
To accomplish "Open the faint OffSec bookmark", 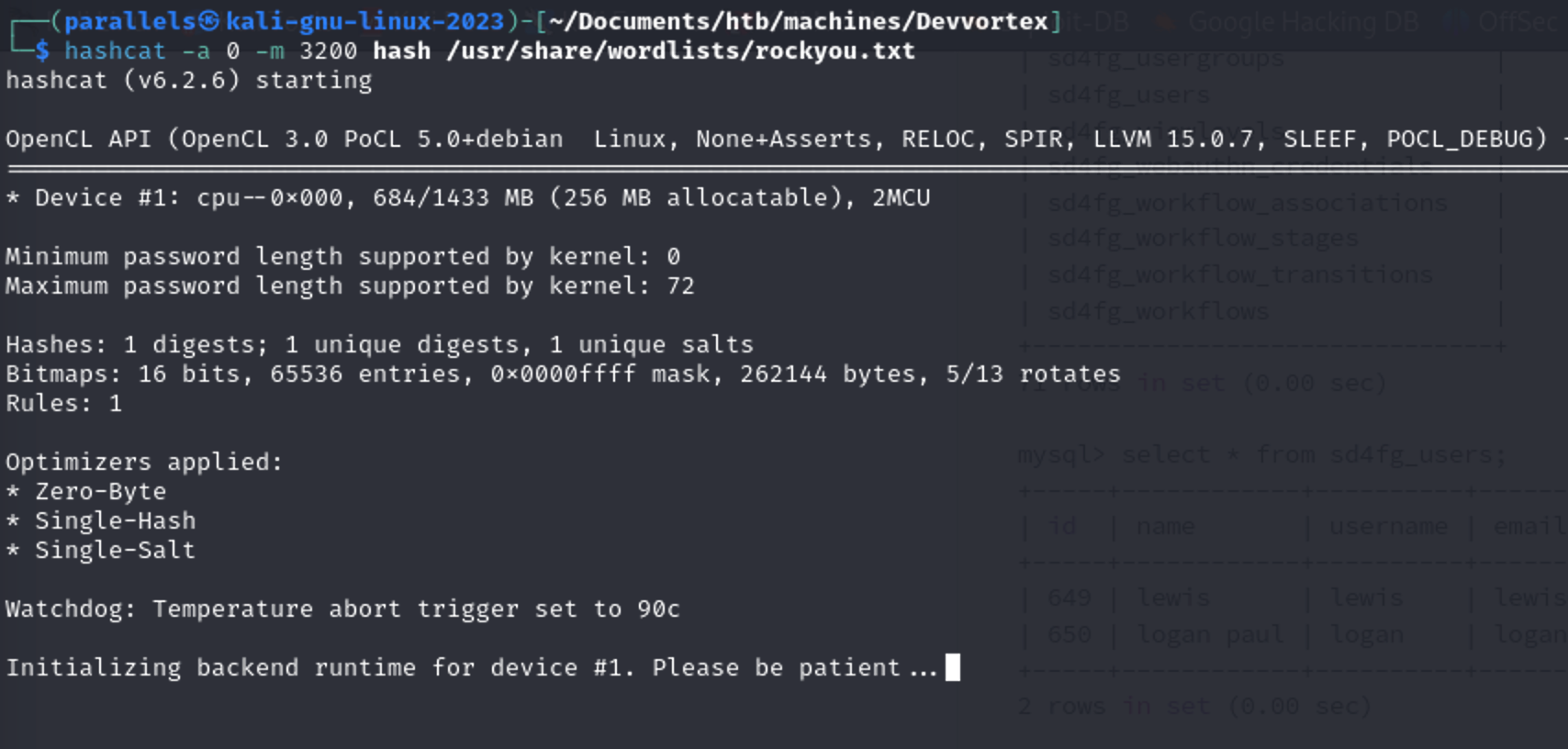I will click(1521, 21).
